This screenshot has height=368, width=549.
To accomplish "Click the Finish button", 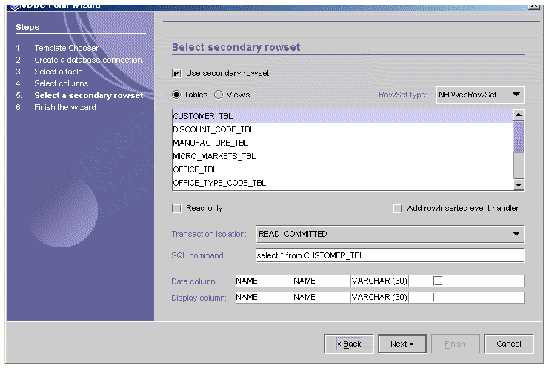I will click(x=455, y=344).
